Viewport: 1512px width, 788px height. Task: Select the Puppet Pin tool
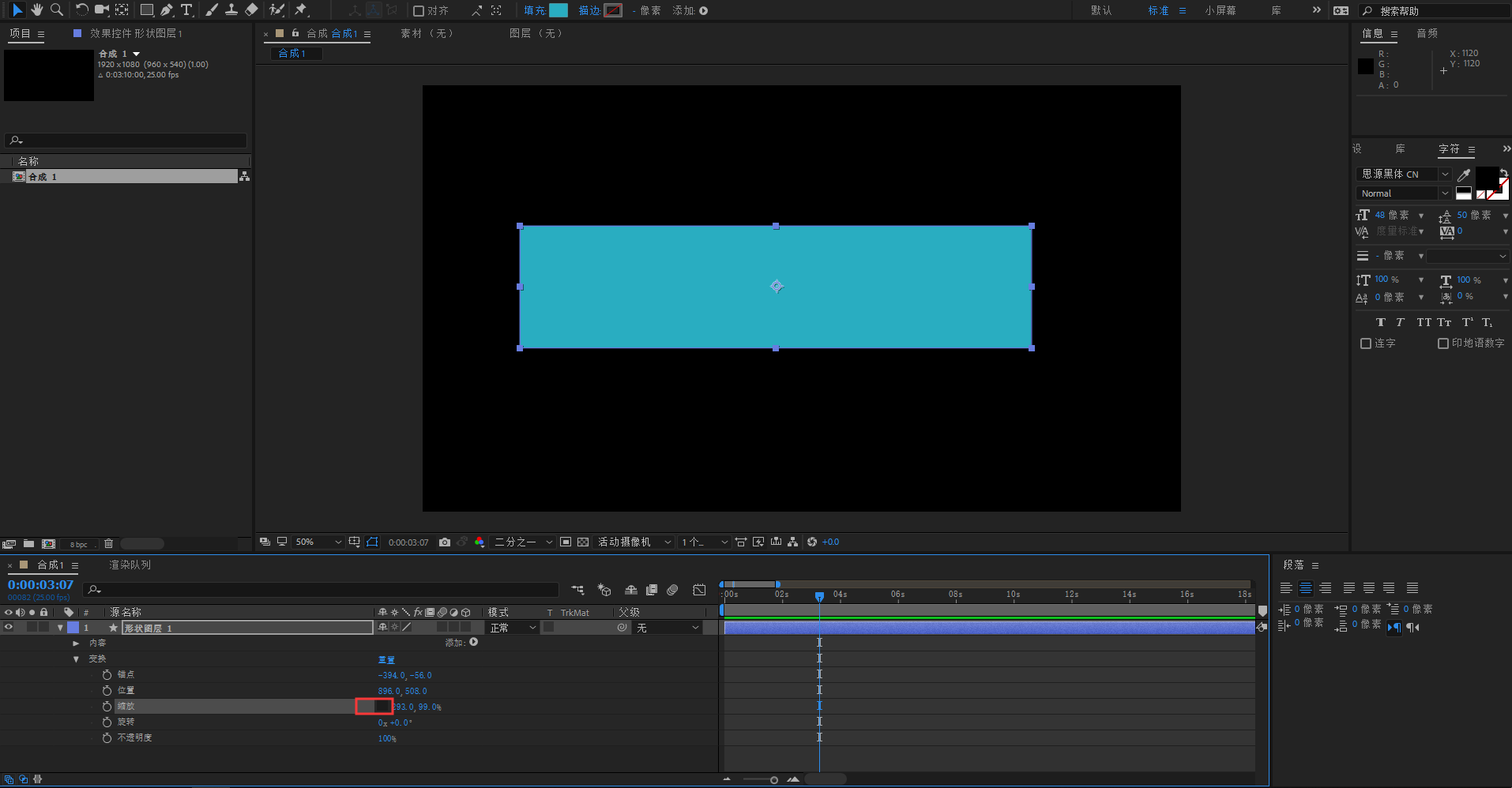[300, 9]
